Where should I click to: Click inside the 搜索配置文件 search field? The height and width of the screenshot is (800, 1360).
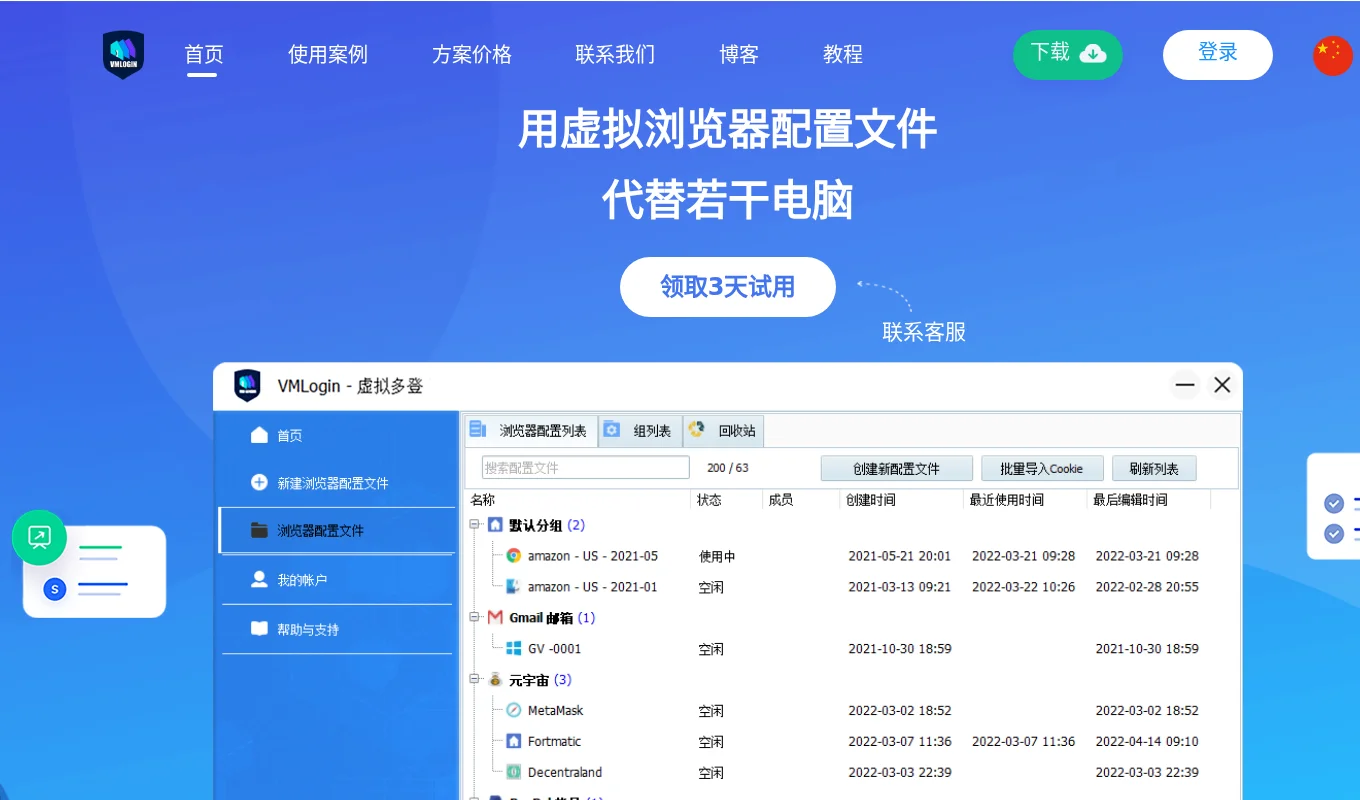click(585, 467)
